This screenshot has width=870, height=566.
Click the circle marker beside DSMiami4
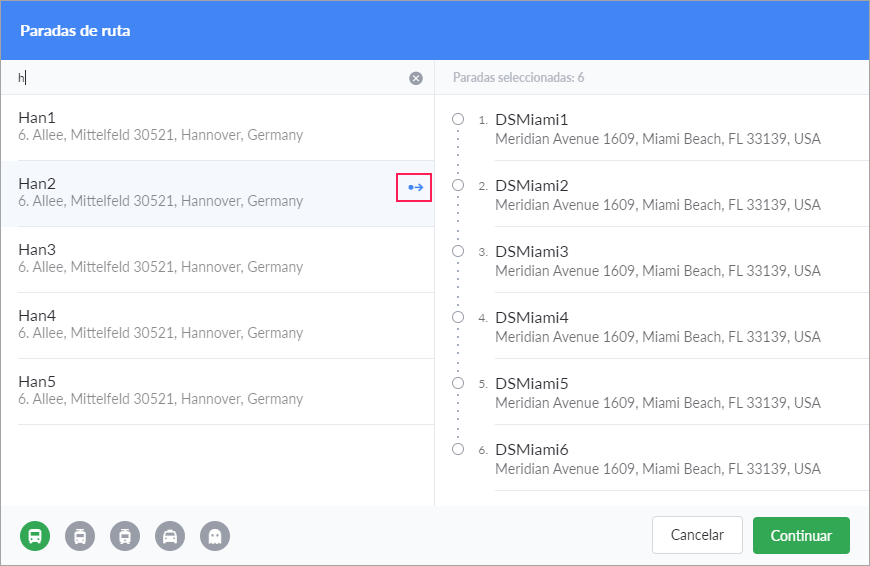pyautogui.click(x=458, y=317)
